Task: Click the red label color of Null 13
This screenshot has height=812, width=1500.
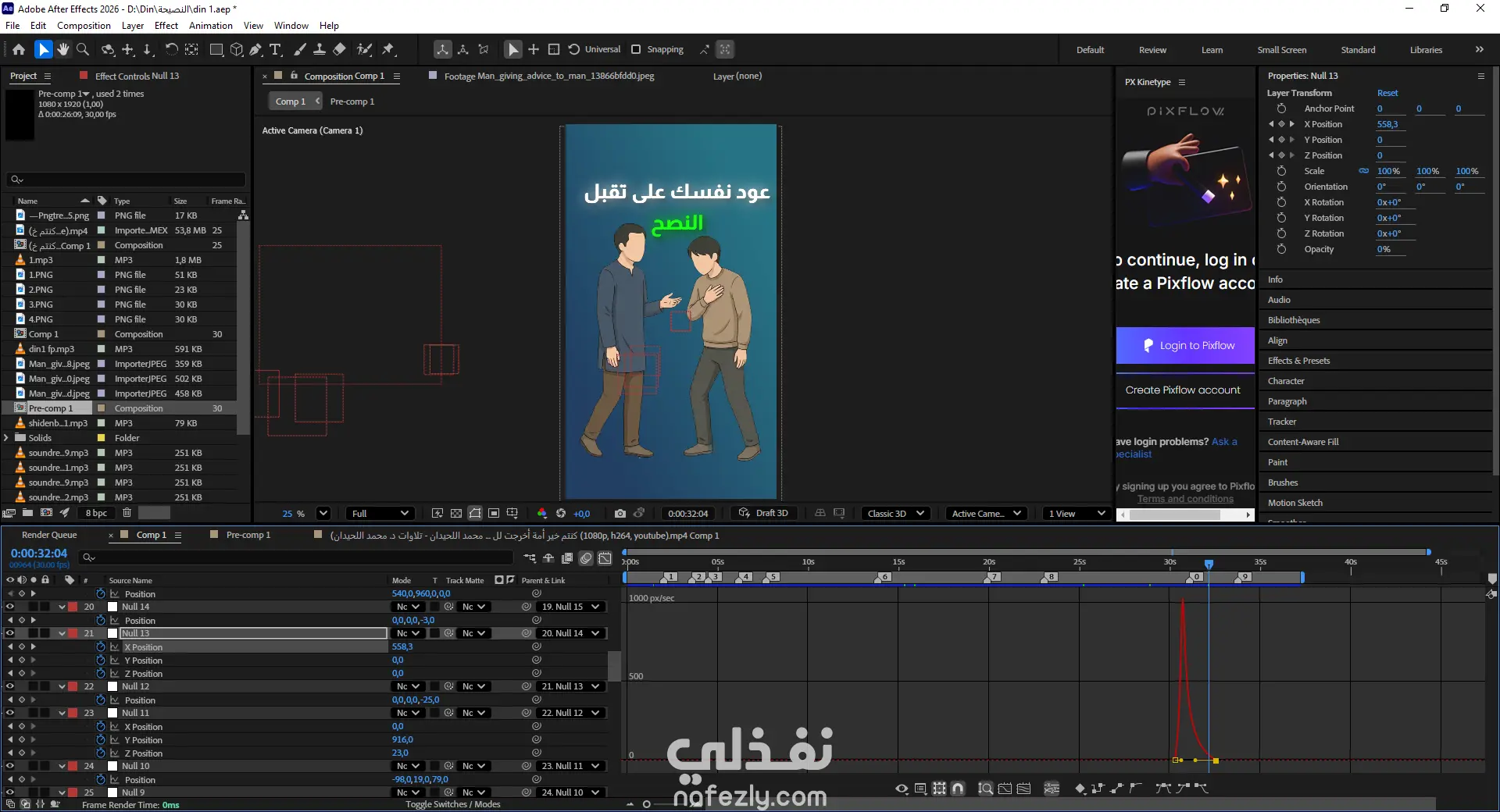Action: pos(73,633)
